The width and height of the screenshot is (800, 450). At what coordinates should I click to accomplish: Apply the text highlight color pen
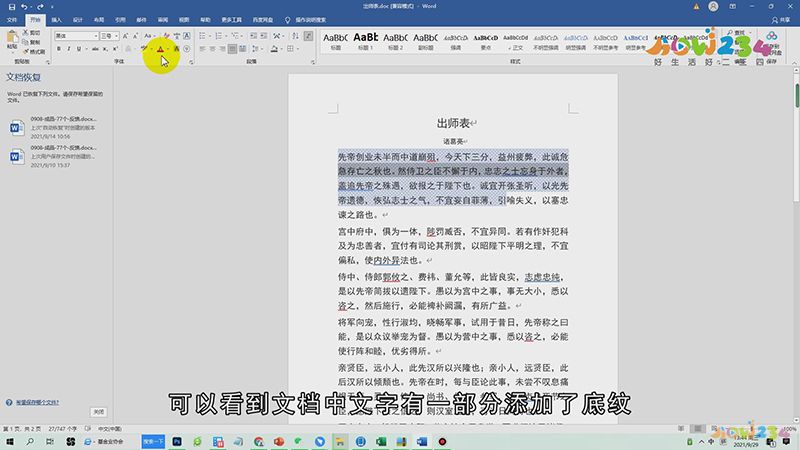(x=144, y=49)
